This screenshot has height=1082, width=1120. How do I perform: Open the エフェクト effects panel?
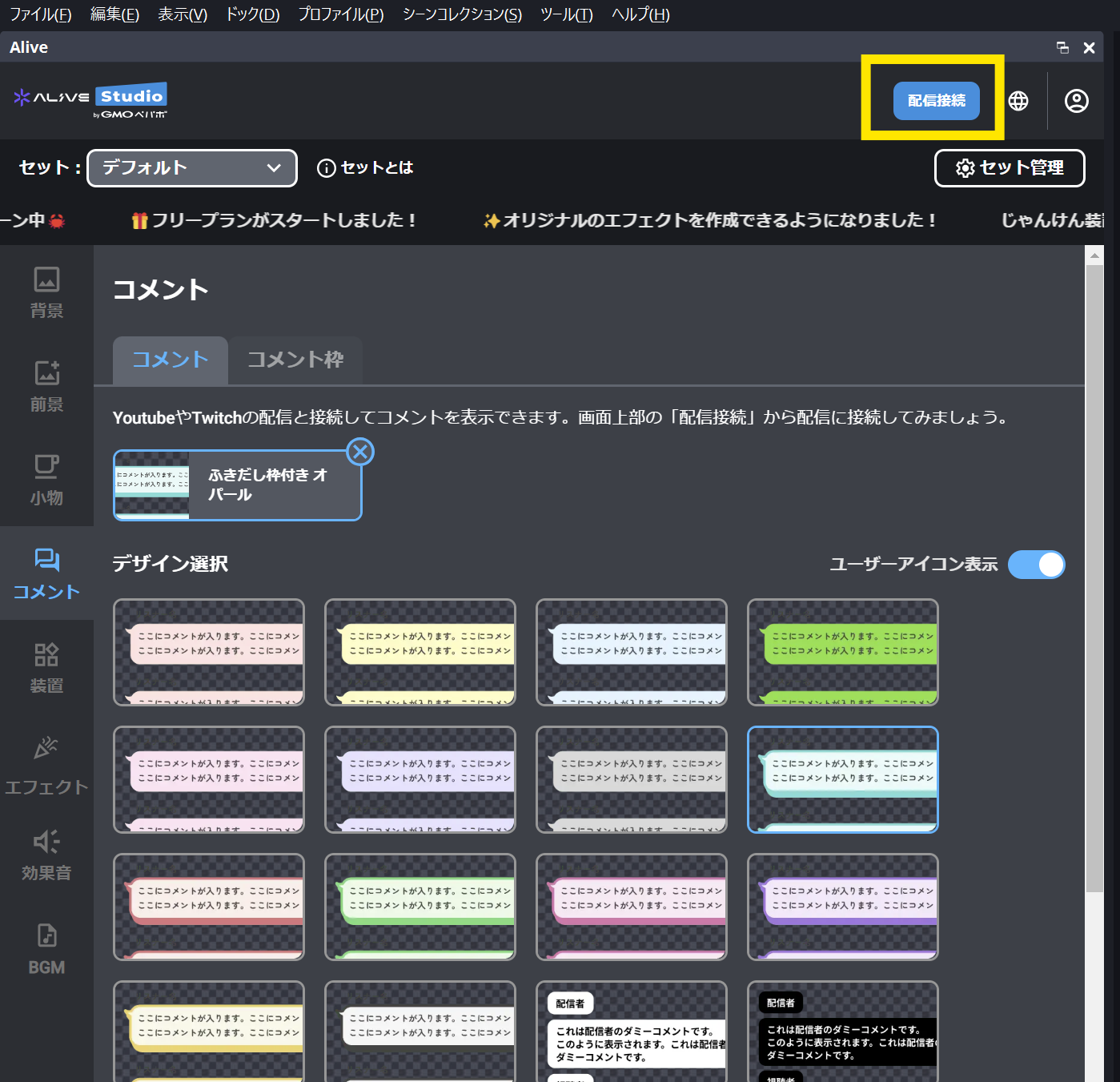click(x=46, y=765)
